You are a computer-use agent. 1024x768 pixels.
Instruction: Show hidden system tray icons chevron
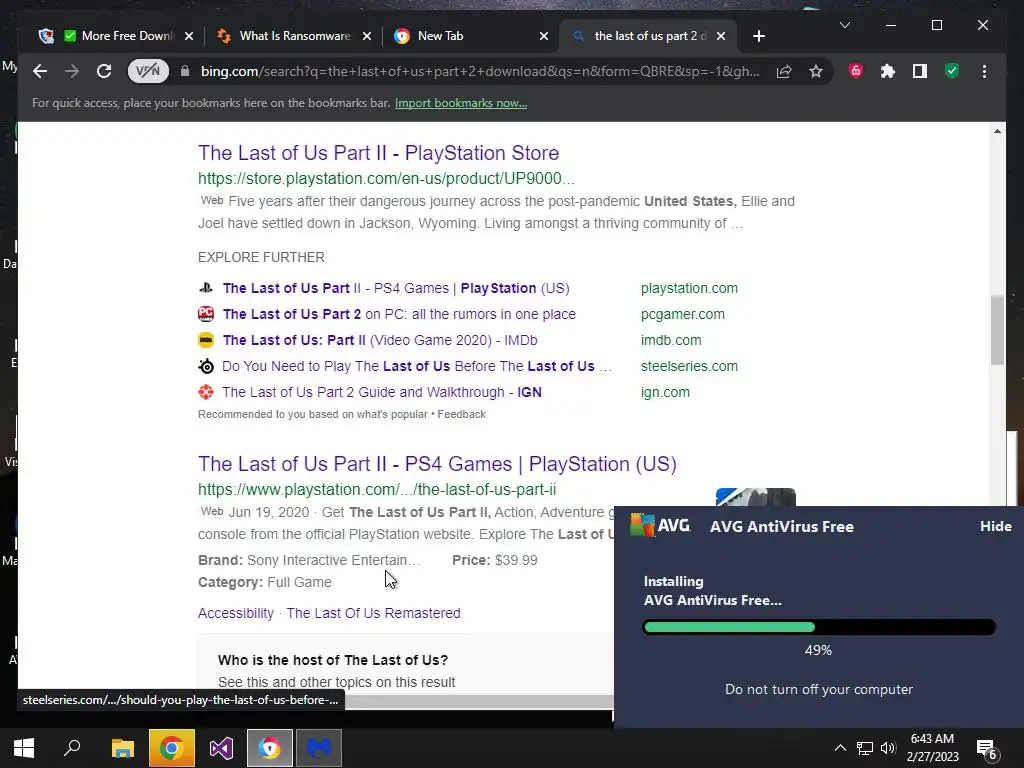tap(840, 748)
